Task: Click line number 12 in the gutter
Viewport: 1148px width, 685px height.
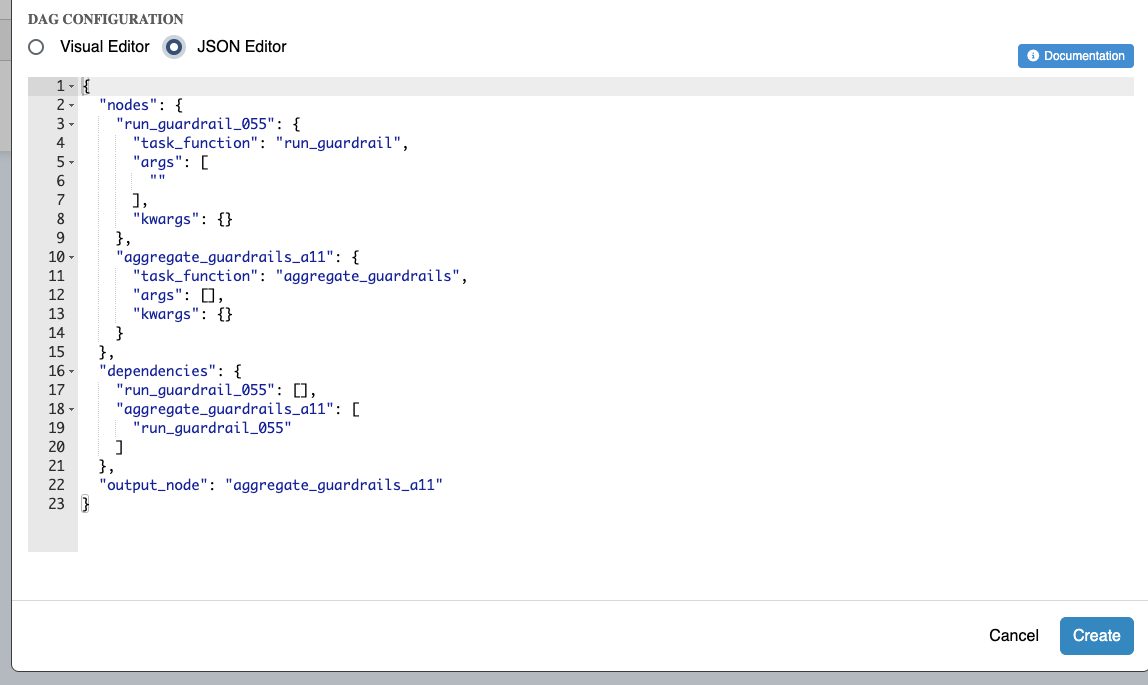Action: tap(56, 295)
